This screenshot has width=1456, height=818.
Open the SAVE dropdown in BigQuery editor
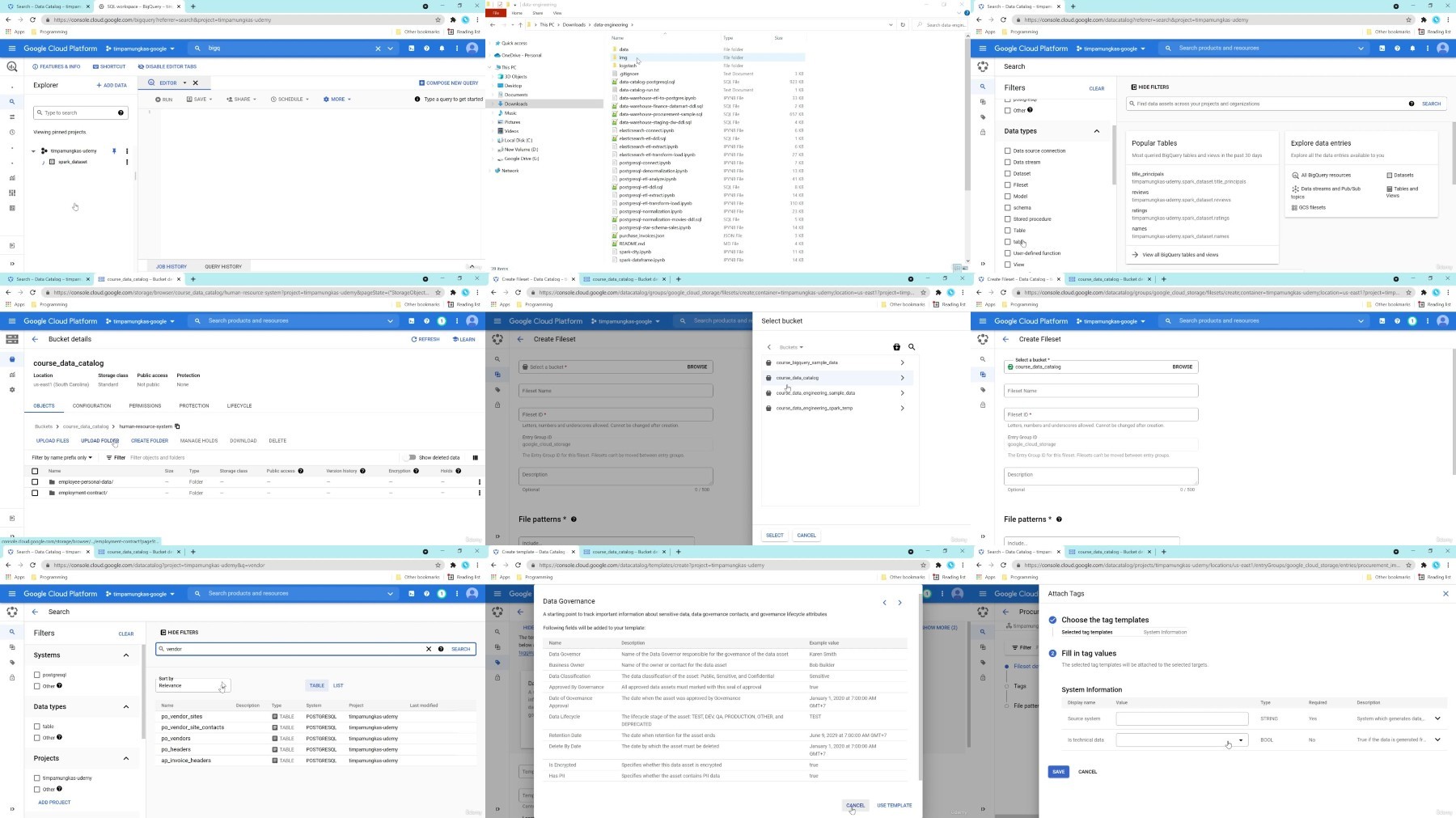[x=200, y=100]
